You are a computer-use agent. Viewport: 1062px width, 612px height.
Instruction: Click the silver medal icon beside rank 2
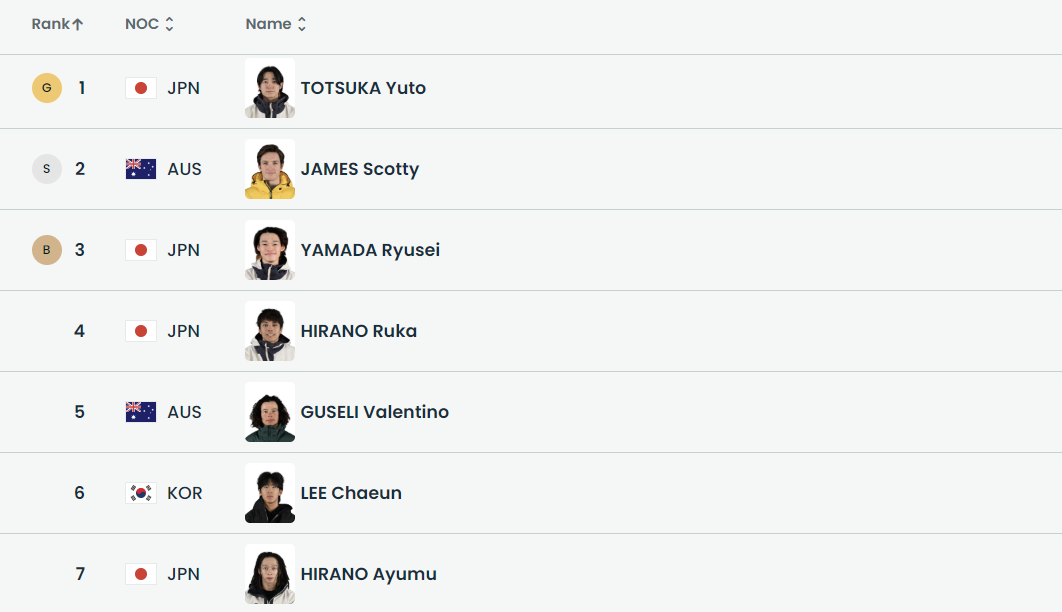coord(46,169)
